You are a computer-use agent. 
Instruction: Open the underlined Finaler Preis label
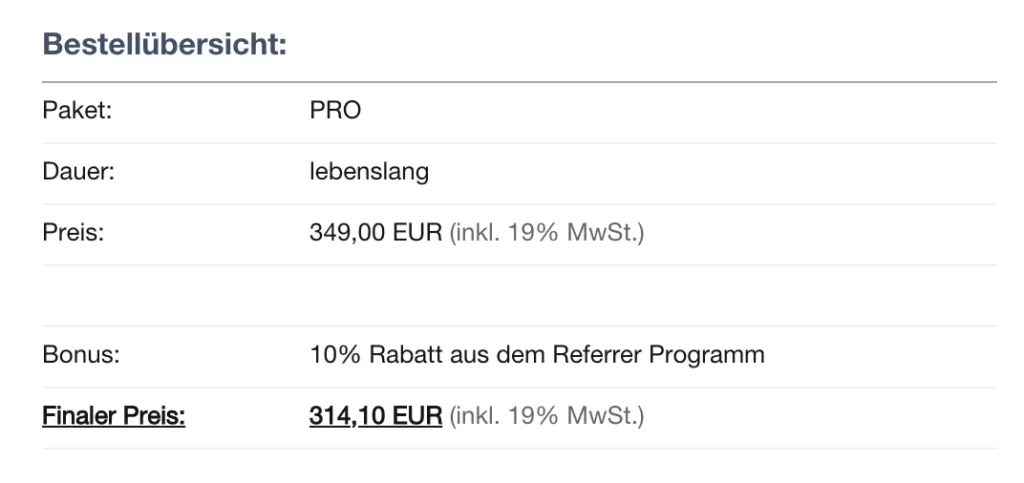(113, 416)
